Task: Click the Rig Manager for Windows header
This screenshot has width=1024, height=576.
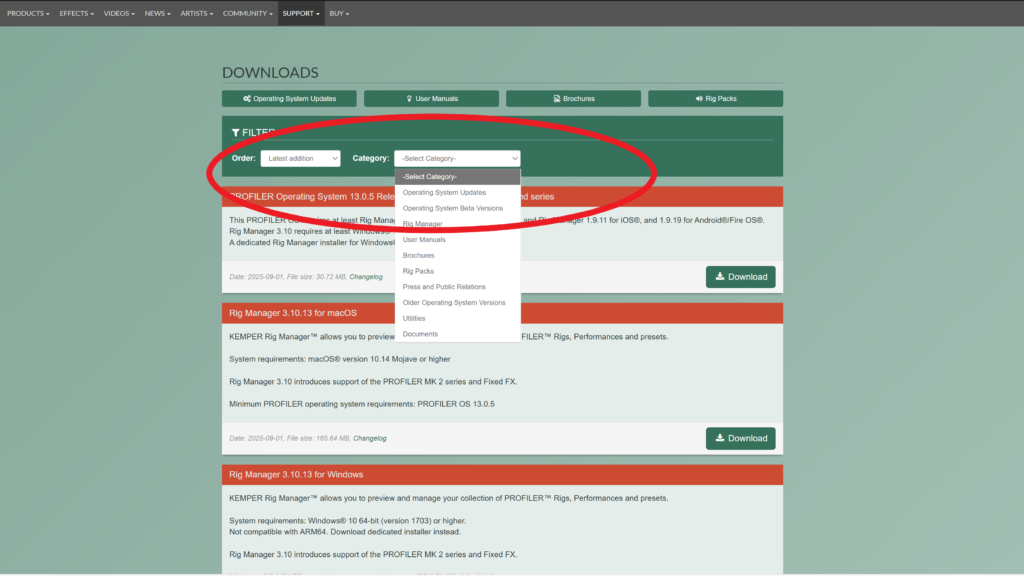Action: coord(296,474)
